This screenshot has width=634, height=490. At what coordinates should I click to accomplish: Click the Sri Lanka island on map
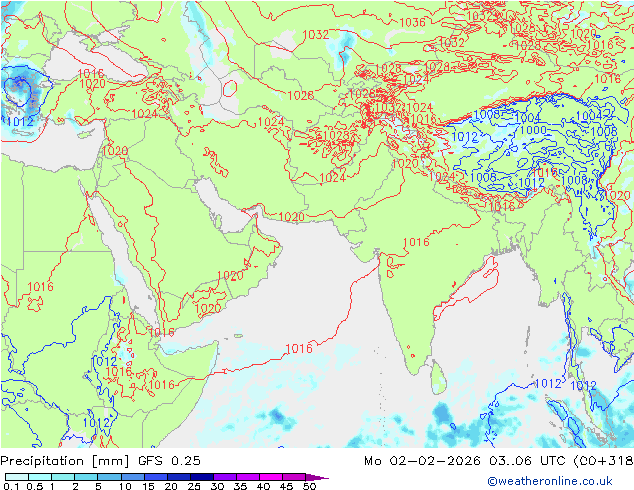[x=438, y=378]
